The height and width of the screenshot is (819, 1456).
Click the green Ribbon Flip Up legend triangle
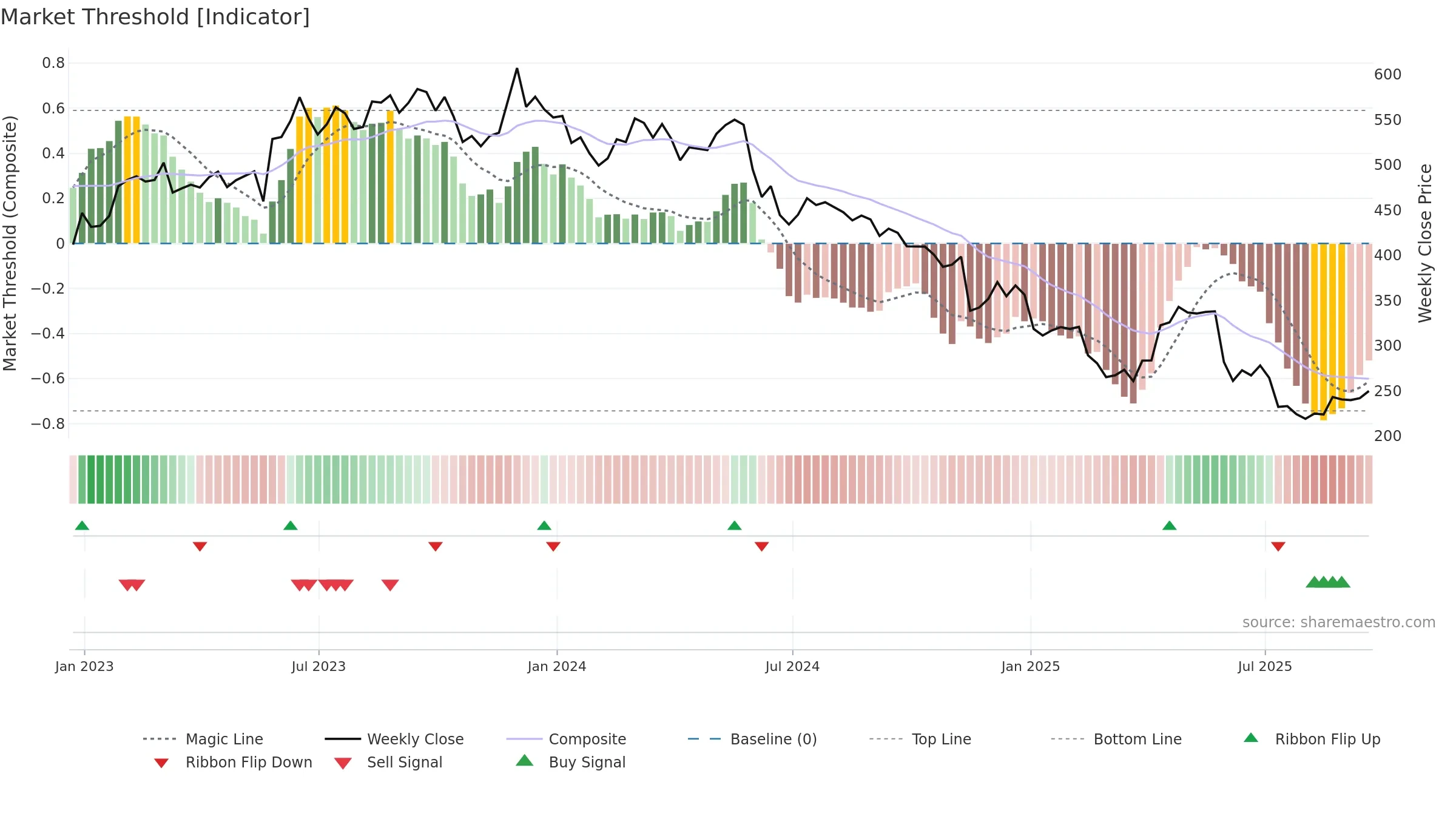1251,738
